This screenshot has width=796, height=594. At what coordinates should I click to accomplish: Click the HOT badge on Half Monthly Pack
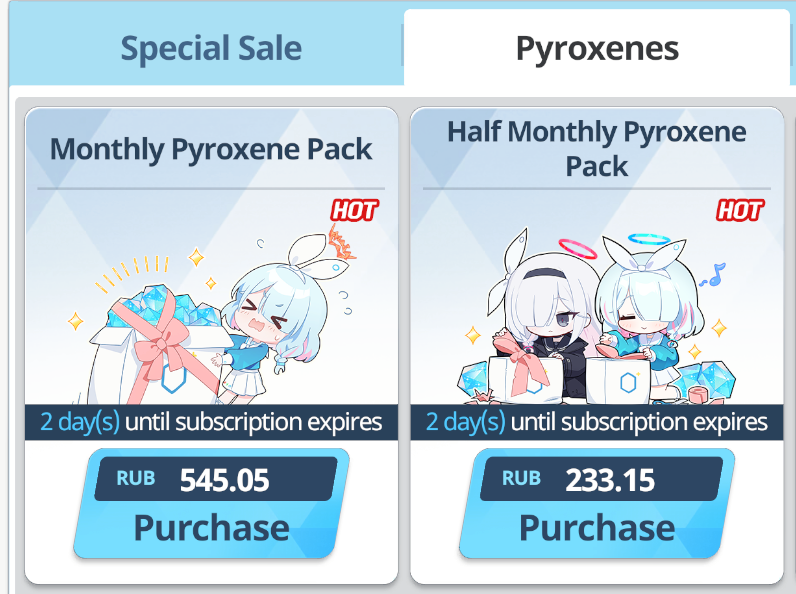[x=740, y=210]
